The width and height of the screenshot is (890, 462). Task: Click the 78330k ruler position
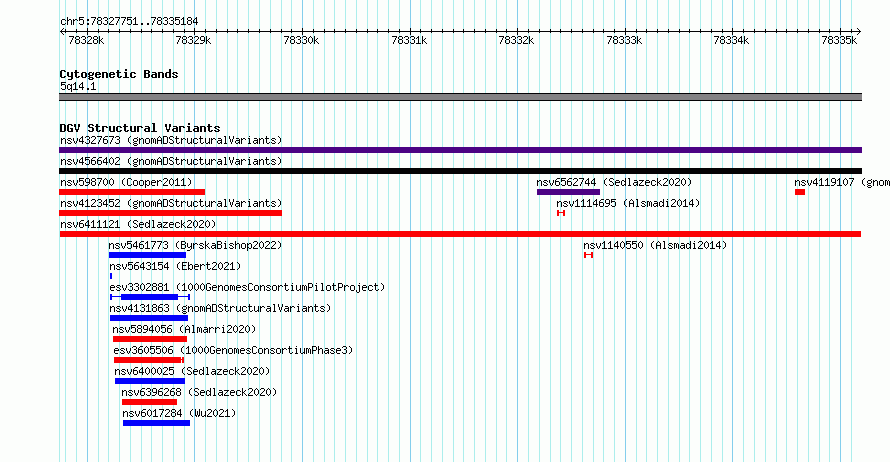pos(301,40)
